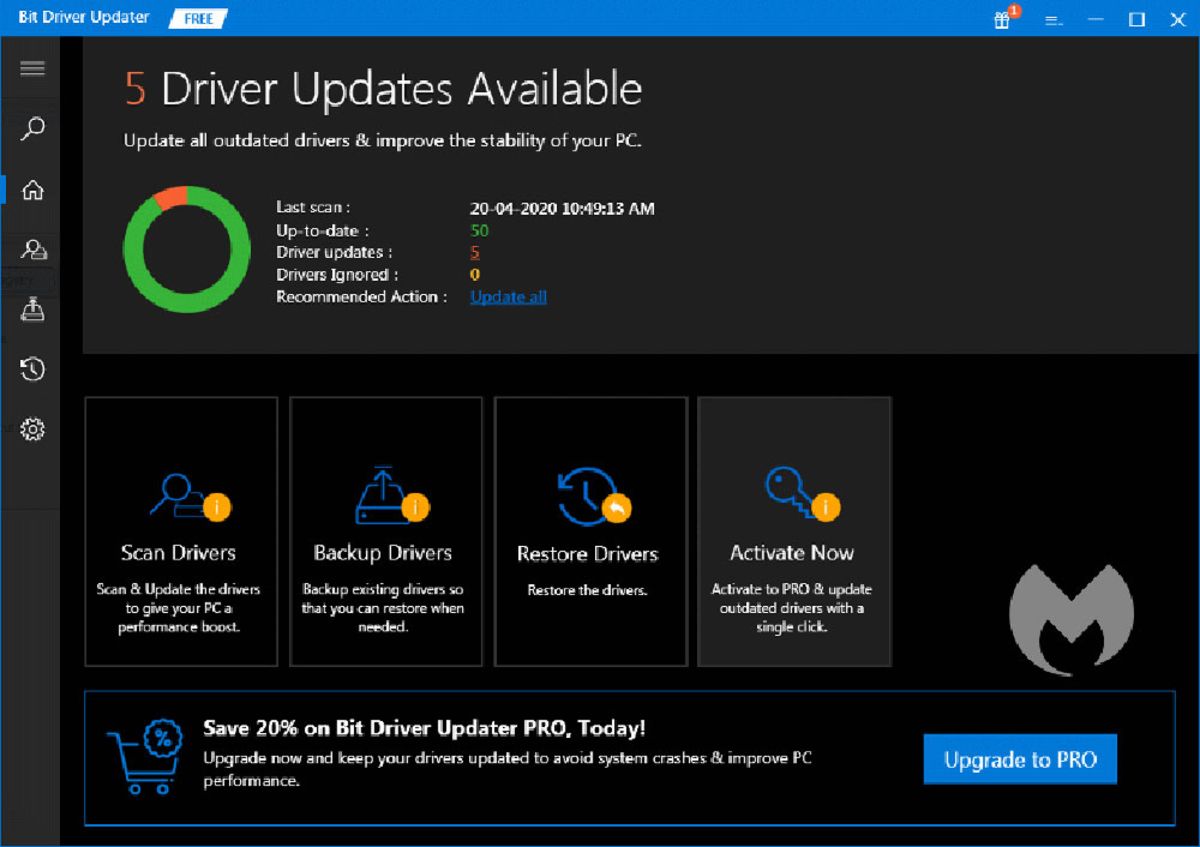Click the gift notification icon in title bar
This screenshot has height=847, width=1200.
tap(1003, 18)
